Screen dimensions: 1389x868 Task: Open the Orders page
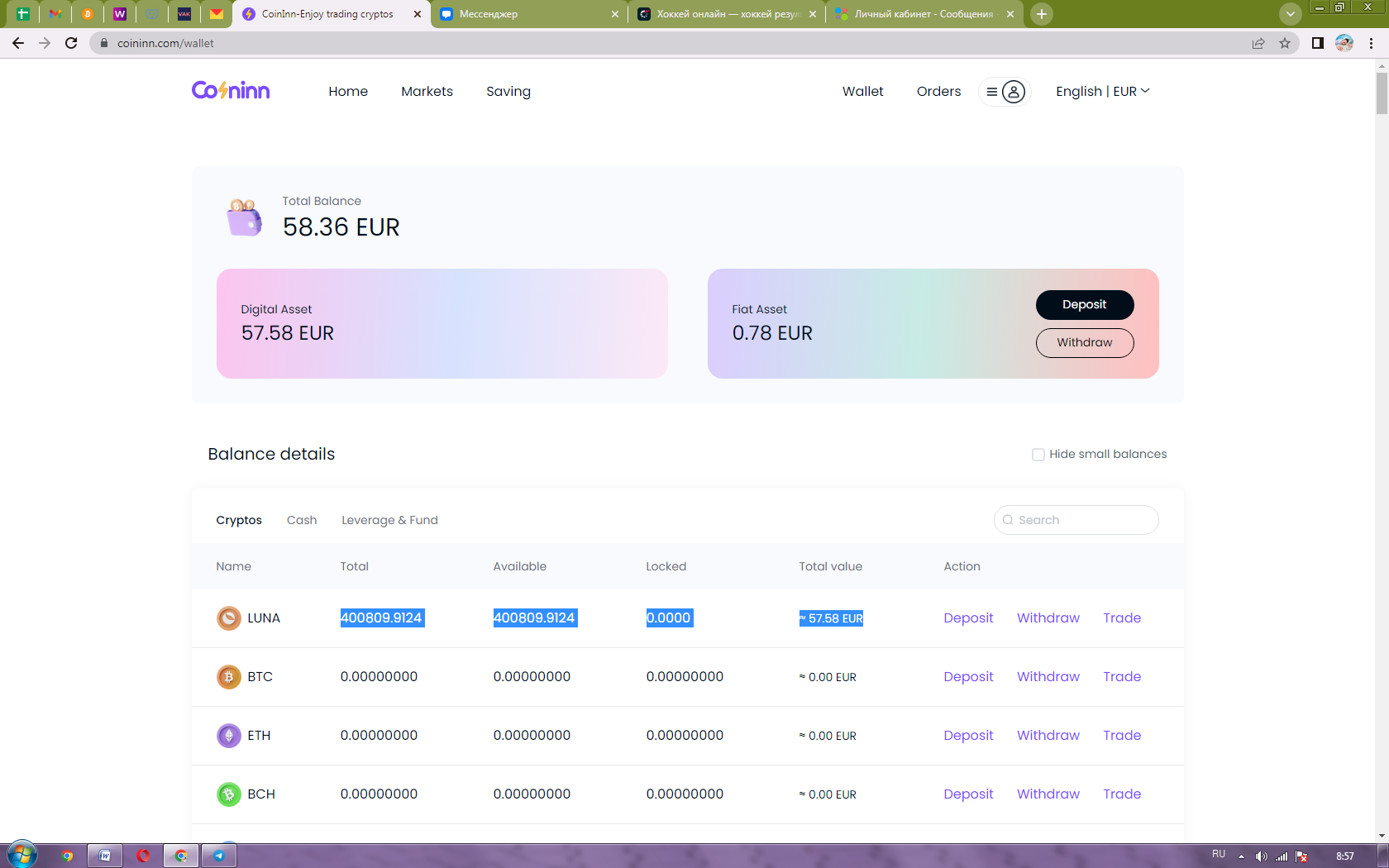pyautogui.click(x=939, y=92)
